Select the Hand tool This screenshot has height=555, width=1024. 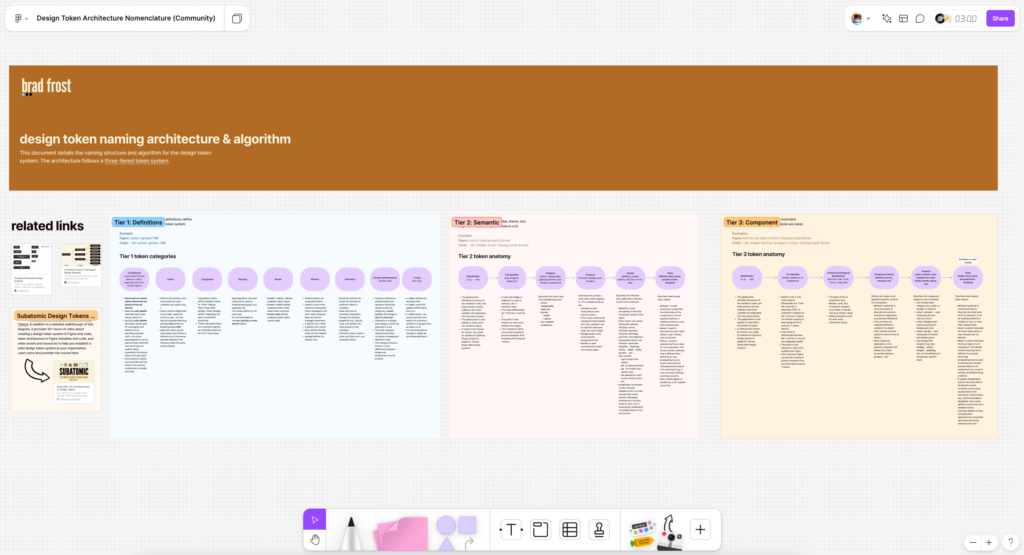click(315, 540)
